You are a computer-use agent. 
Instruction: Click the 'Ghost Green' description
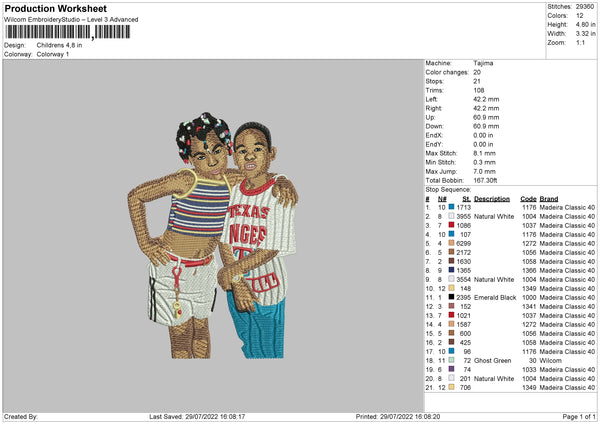click(492, 360)
